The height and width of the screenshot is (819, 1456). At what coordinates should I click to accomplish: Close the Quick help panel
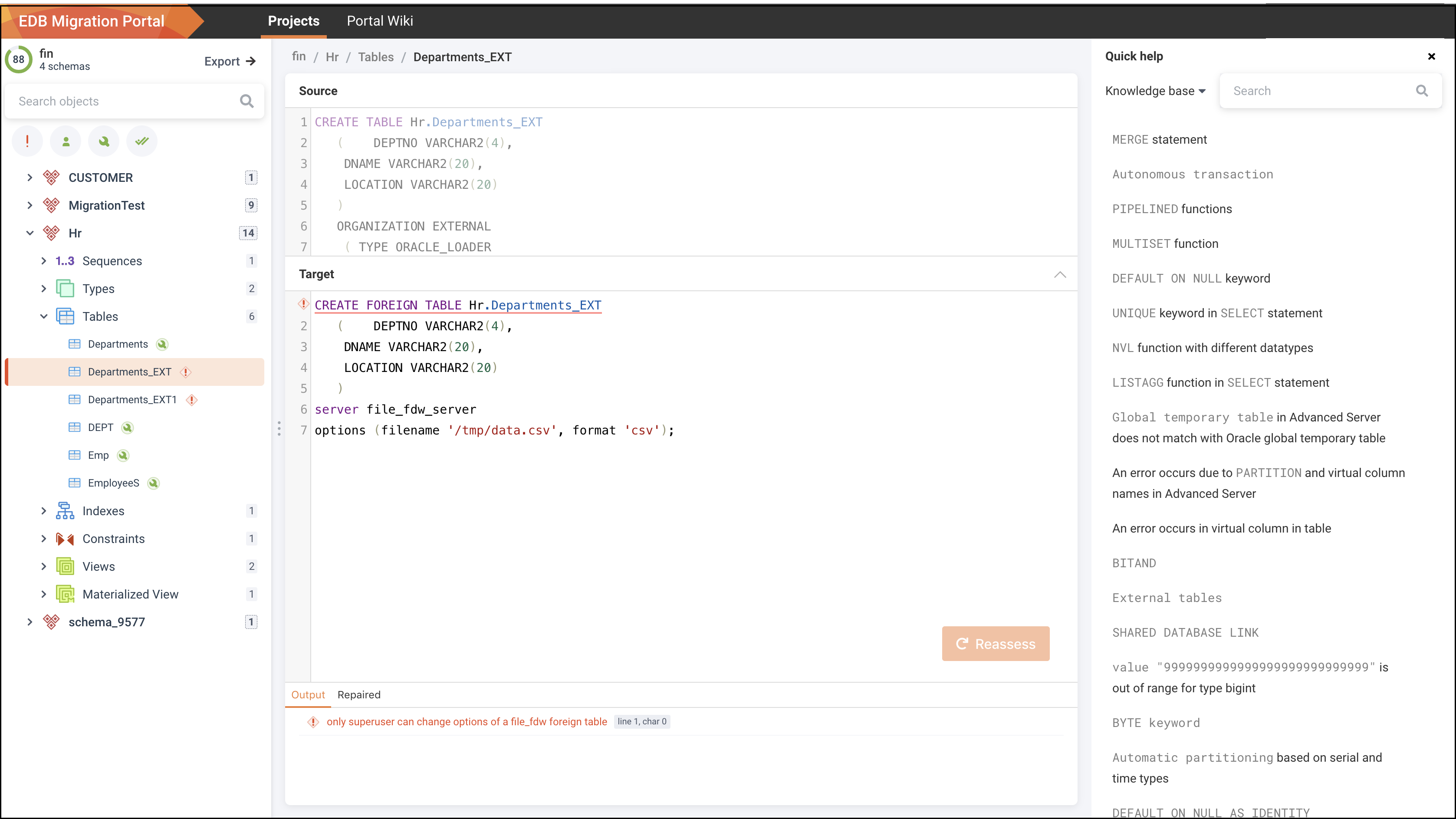1431,56
